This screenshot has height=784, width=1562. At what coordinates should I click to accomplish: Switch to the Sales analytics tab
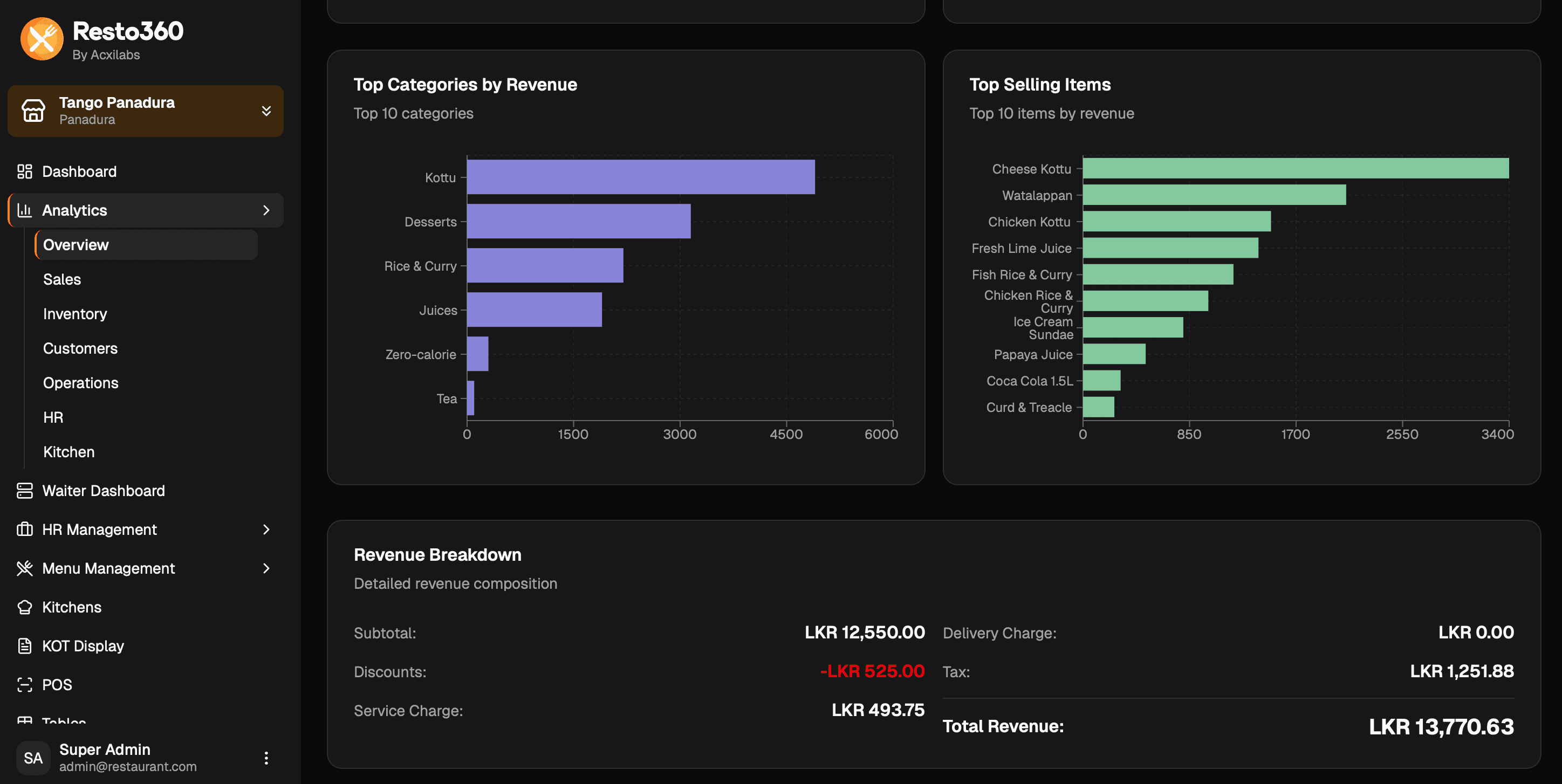62,279
